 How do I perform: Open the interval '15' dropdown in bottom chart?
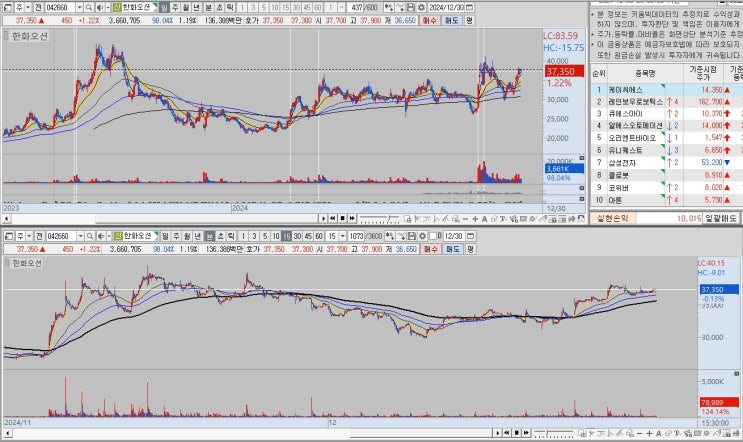click(343, 235)
